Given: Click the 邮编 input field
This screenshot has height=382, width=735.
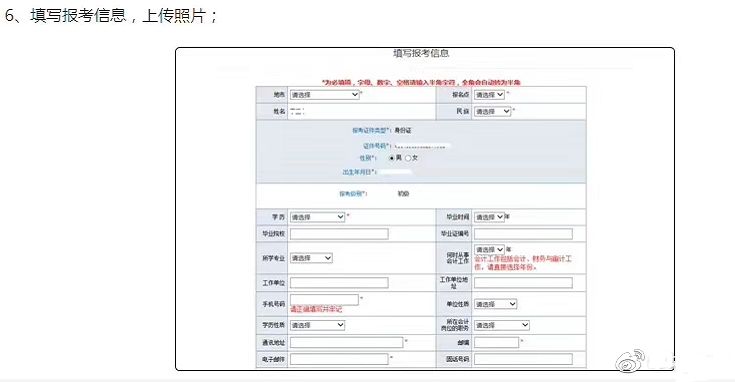Looking at the screenshot, I should (x=496, y=343).
